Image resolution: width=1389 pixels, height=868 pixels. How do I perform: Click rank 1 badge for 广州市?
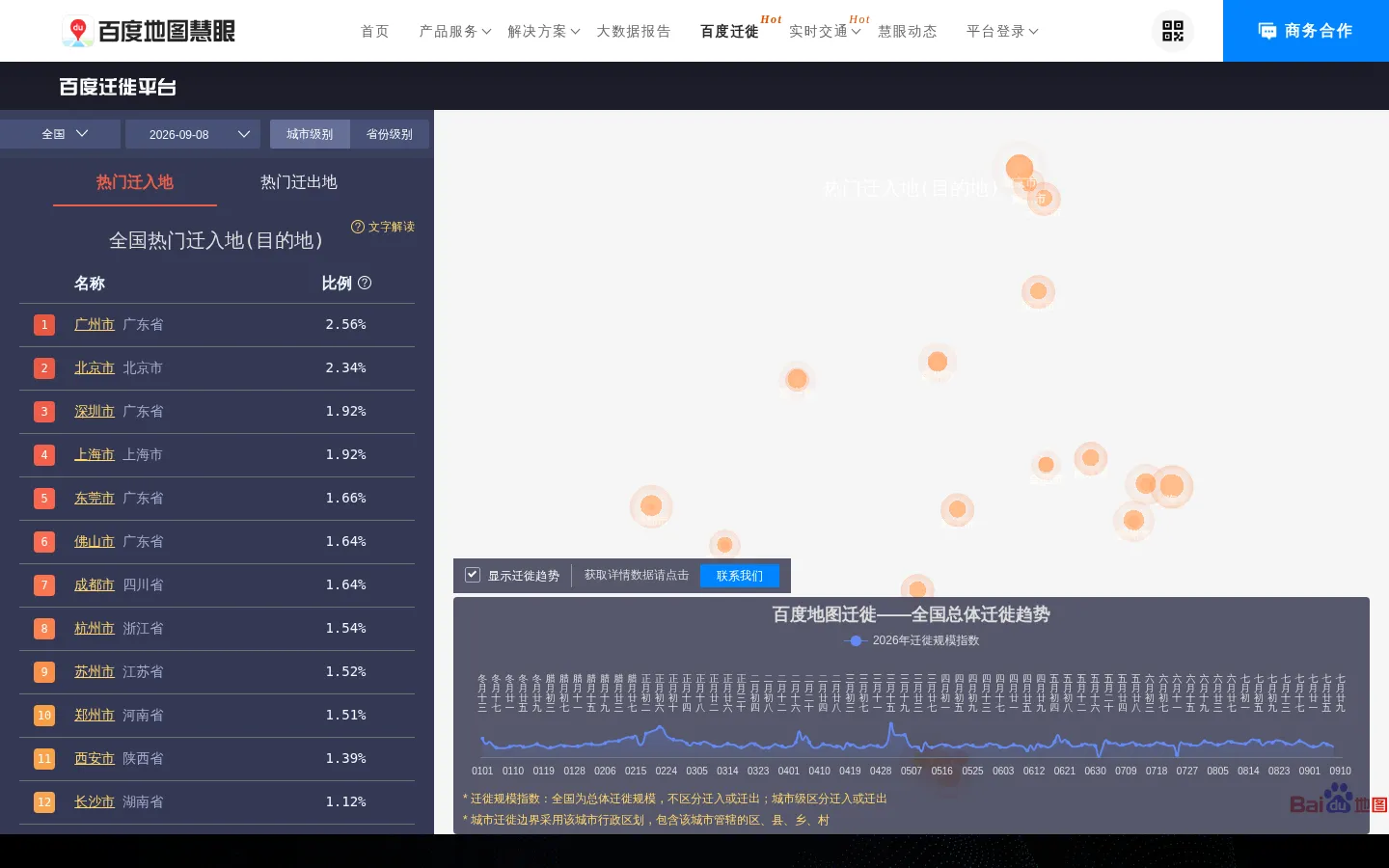pyautogui.click(x=44, y=325)
